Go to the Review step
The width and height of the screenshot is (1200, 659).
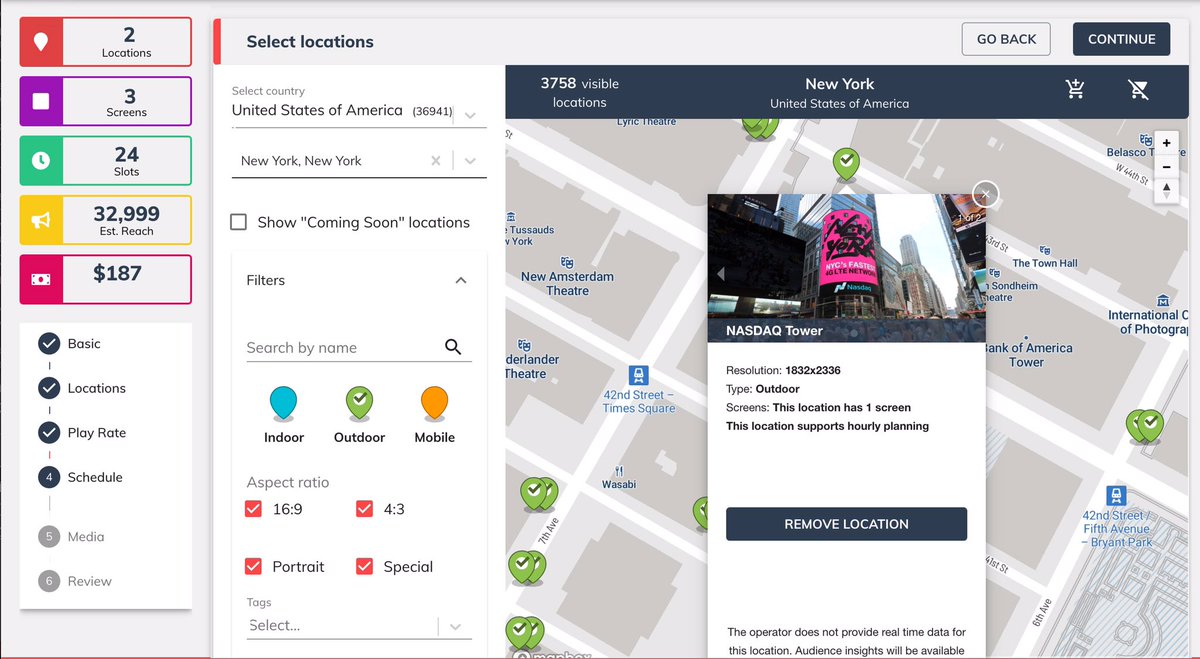click(x=75, y=581)
